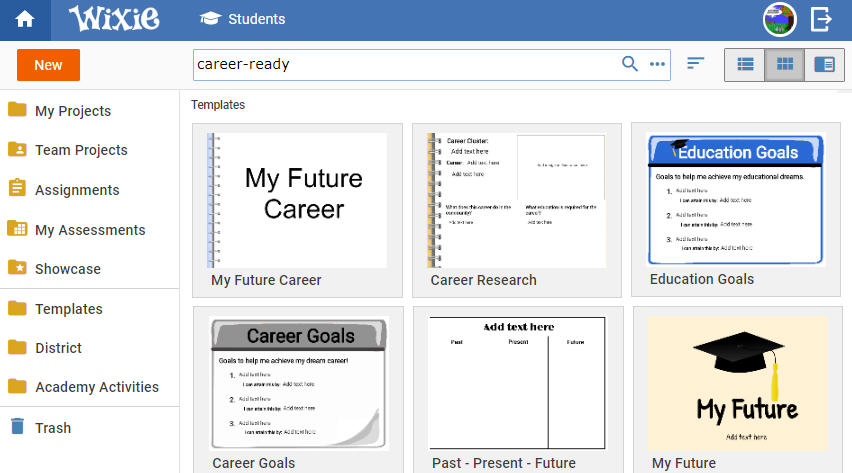Switch to grid thumbnail view

pos(785,65)
